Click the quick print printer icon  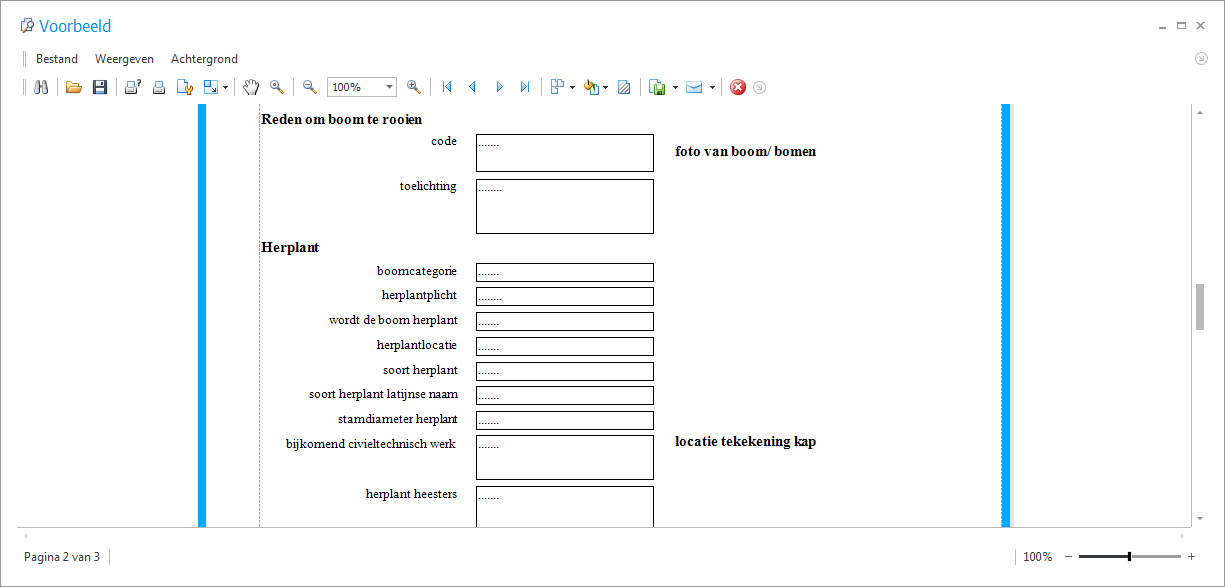[158, 87]
